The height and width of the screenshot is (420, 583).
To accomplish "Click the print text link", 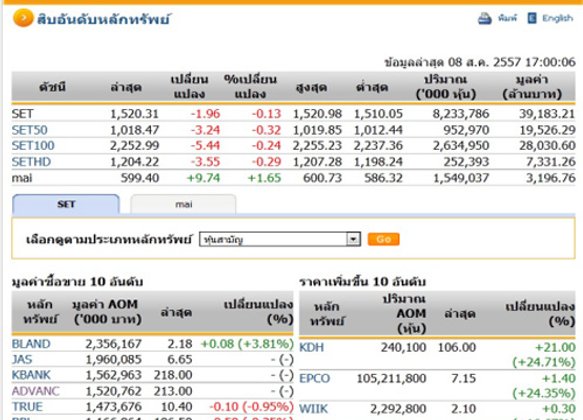I will pos(507,18).
